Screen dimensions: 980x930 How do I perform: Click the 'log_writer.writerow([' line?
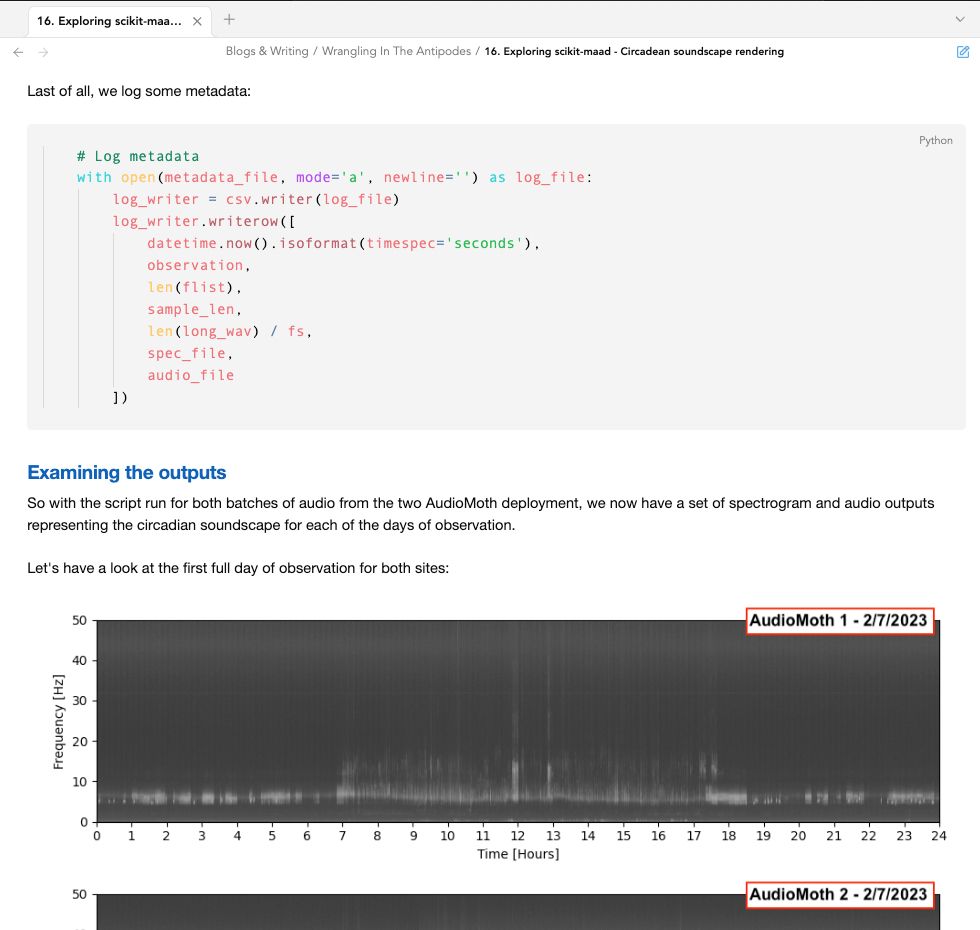tap(204, 221)
